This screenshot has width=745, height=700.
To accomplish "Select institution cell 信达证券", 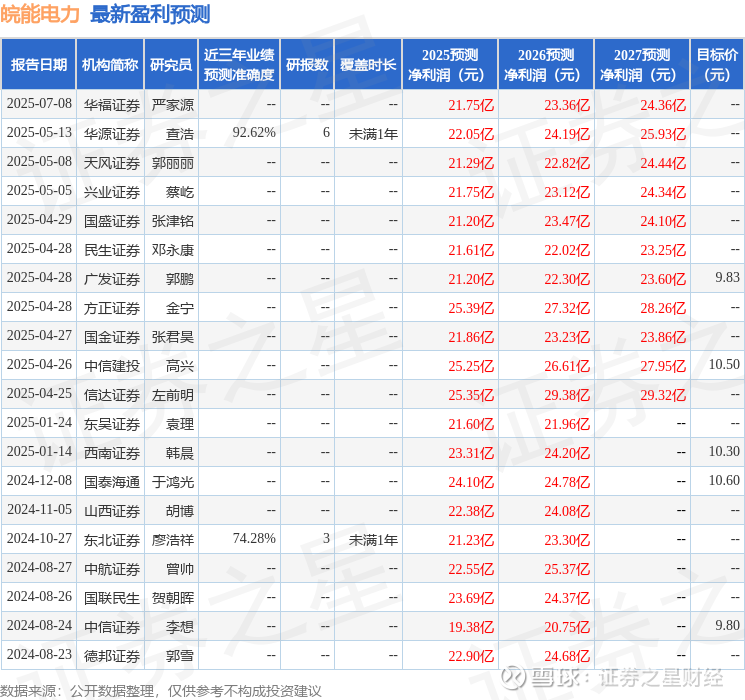I will tap(112, 395).
